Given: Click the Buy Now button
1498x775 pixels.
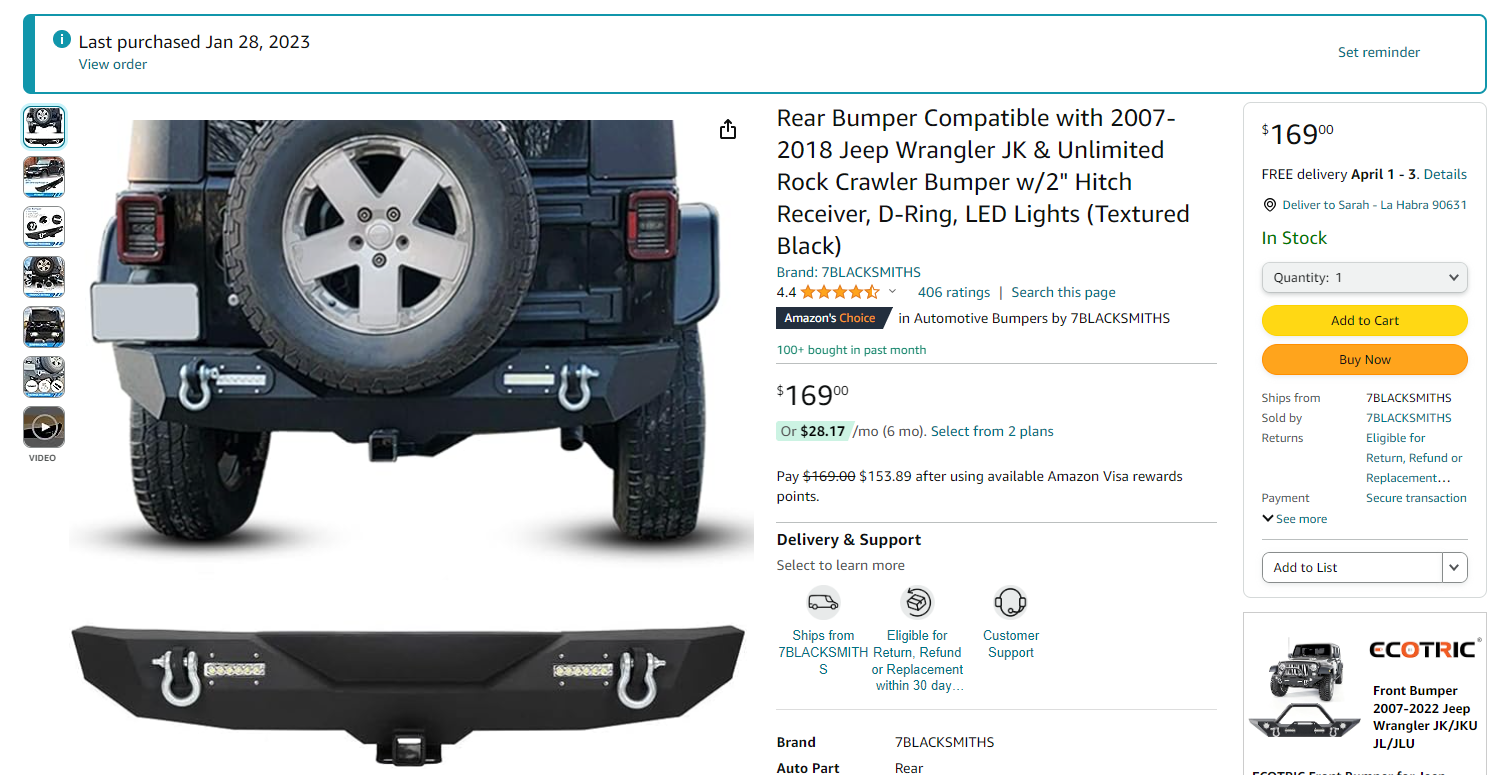Looking at the screenshot, I should pos(1364,359).
